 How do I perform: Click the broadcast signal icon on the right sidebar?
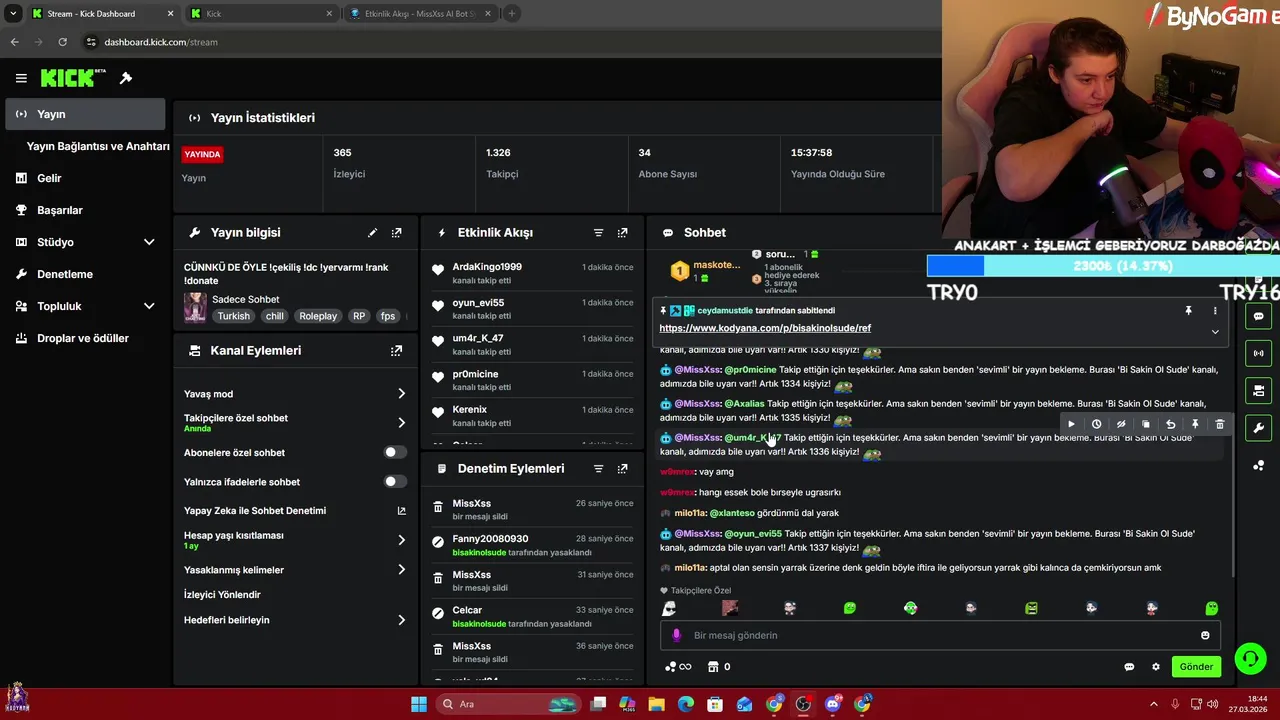(1258, 353)
